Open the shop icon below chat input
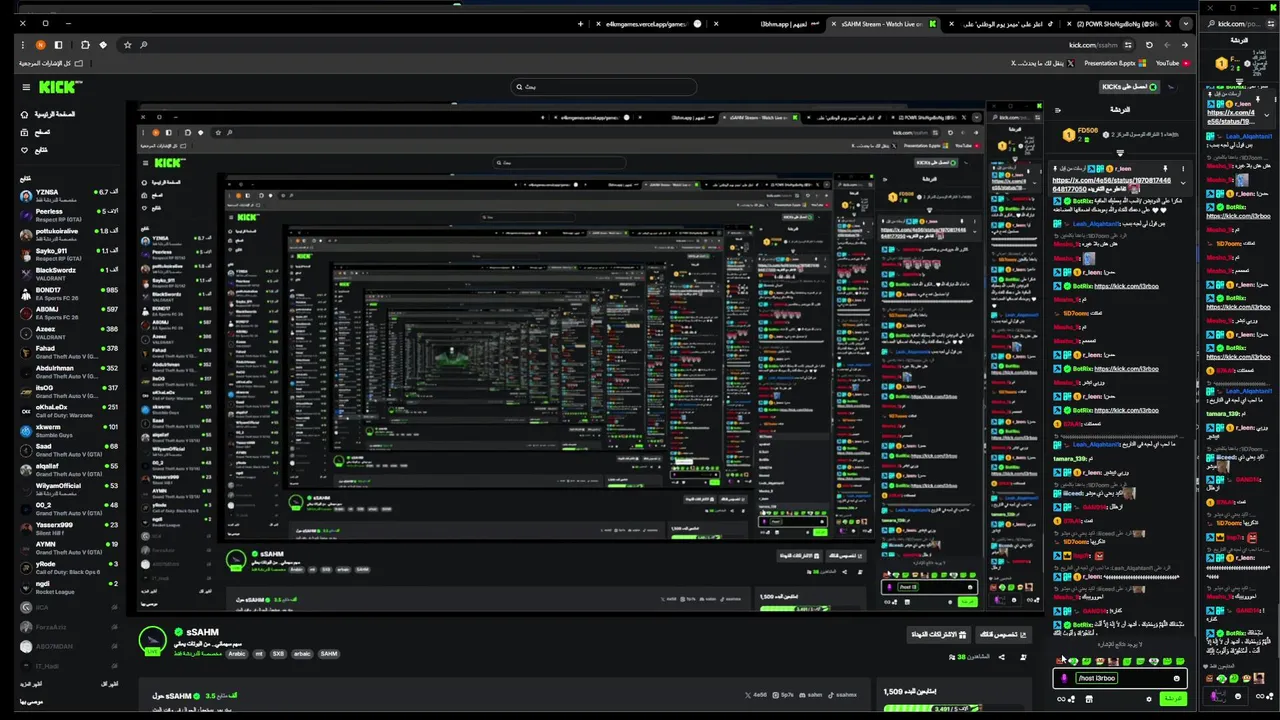The width and height of the screenshot is (1280, 720). coord(1089,699)
